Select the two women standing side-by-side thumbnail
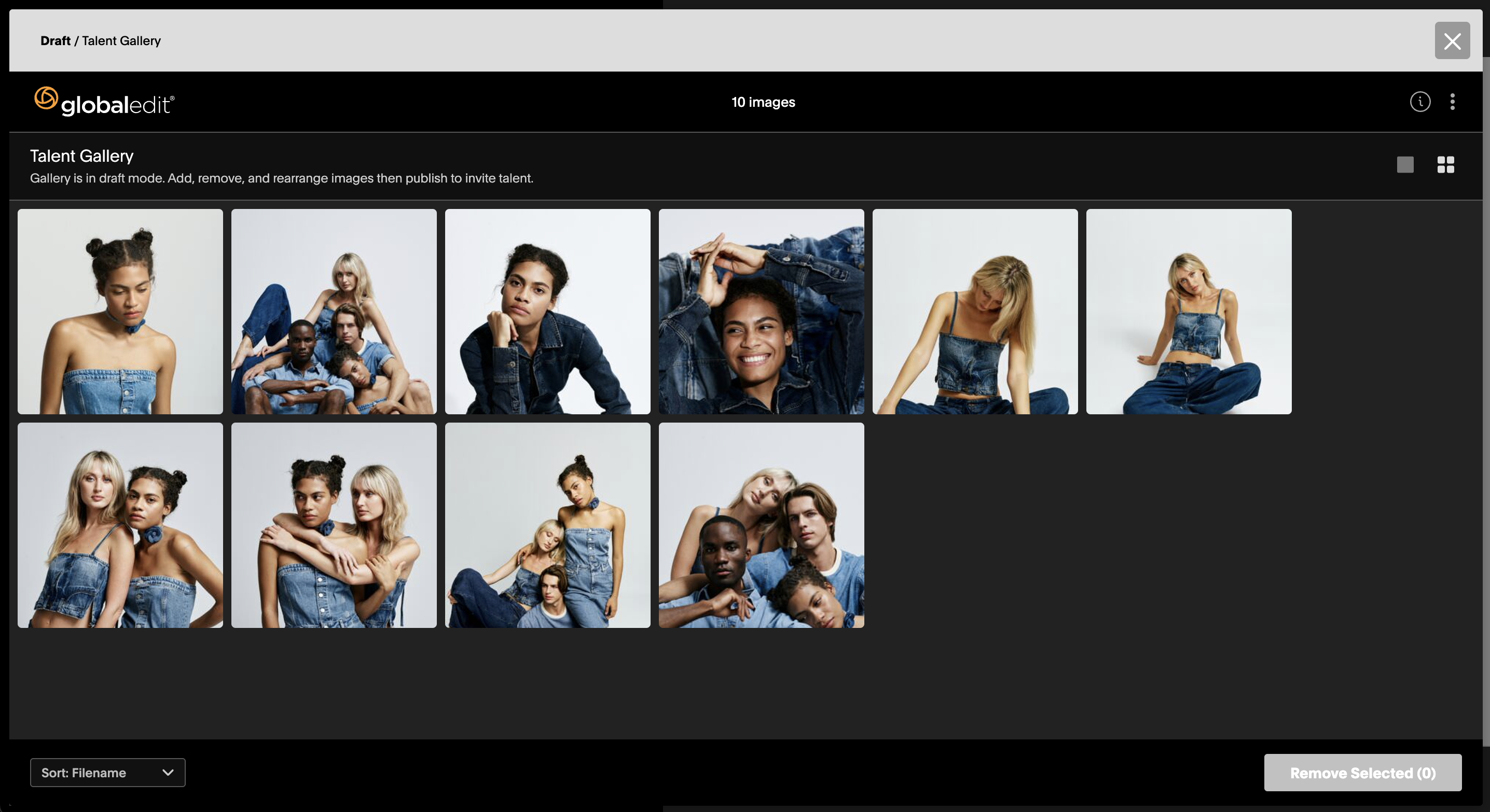This screenshot has width=1490, height=812. (x=120, y=525)
